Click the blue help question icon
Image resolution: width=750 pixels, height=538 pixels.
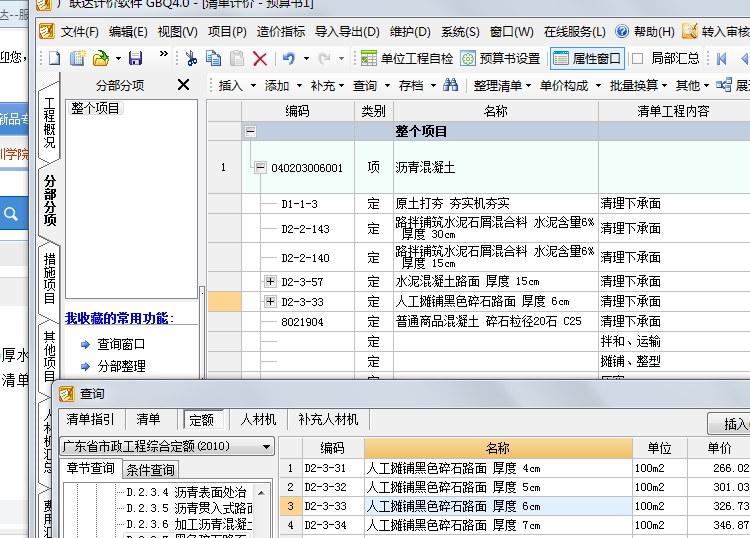click(x=622, y=31)
